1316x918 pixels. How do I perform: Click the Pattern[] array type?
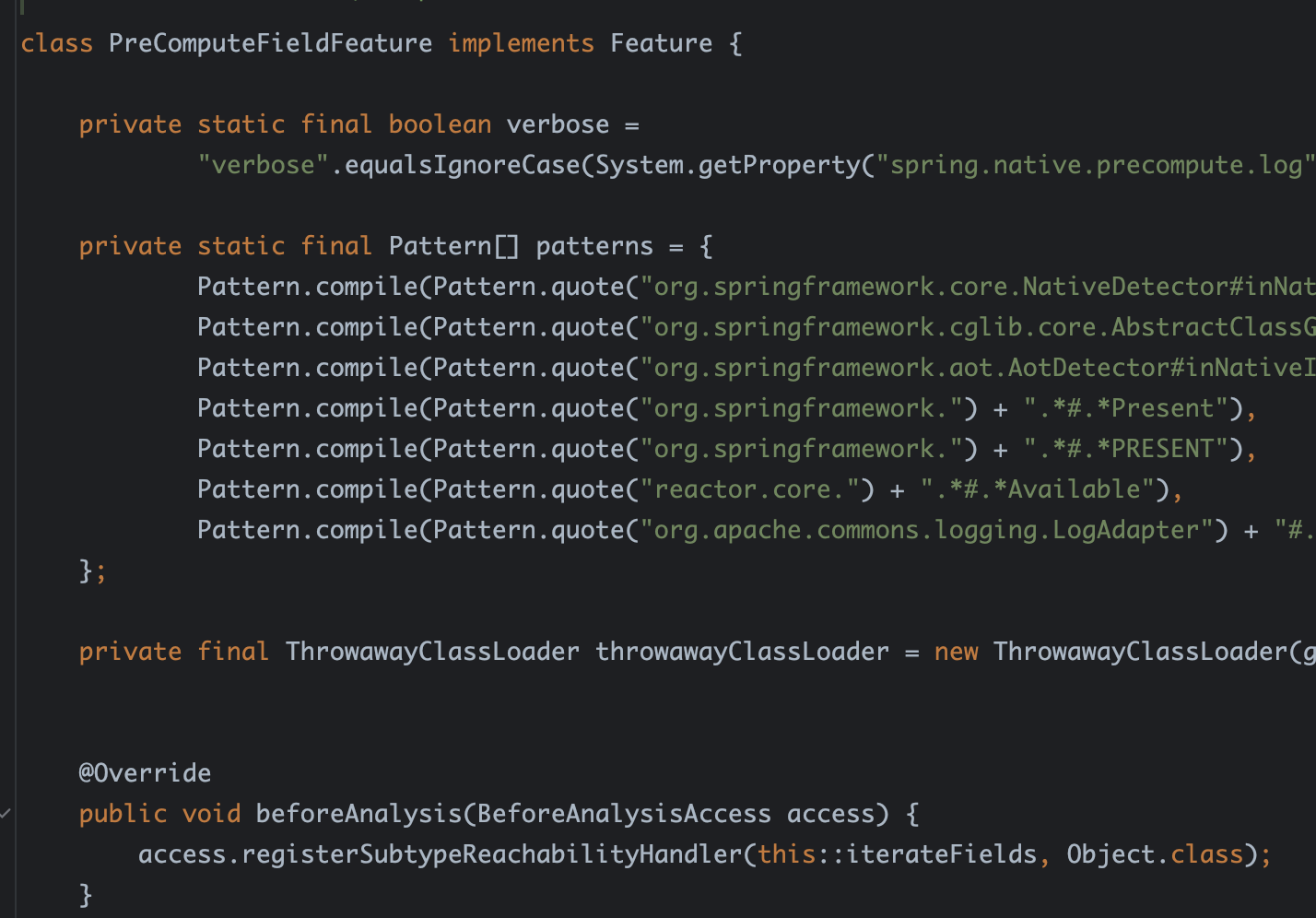click(x=454, y=246)
